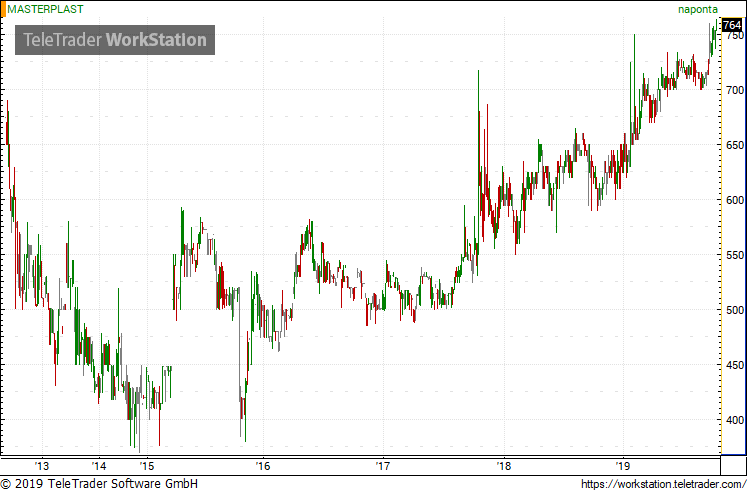Click the '16 year axis label
The height and width of the screenshot is (493, 747).
click(262, 466)
